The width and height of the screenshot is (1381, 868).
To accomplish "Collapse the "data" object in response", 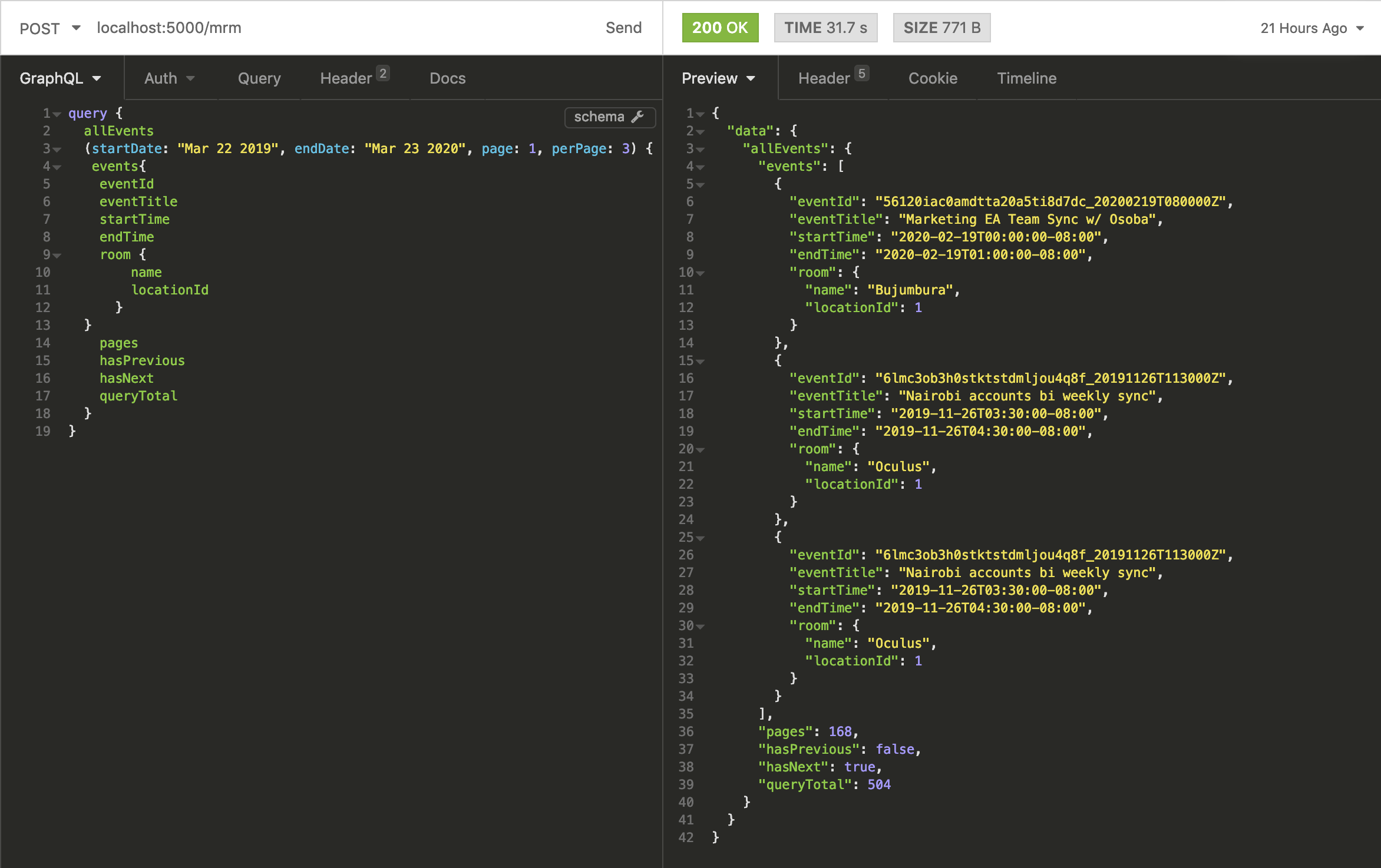I will 701,132.
